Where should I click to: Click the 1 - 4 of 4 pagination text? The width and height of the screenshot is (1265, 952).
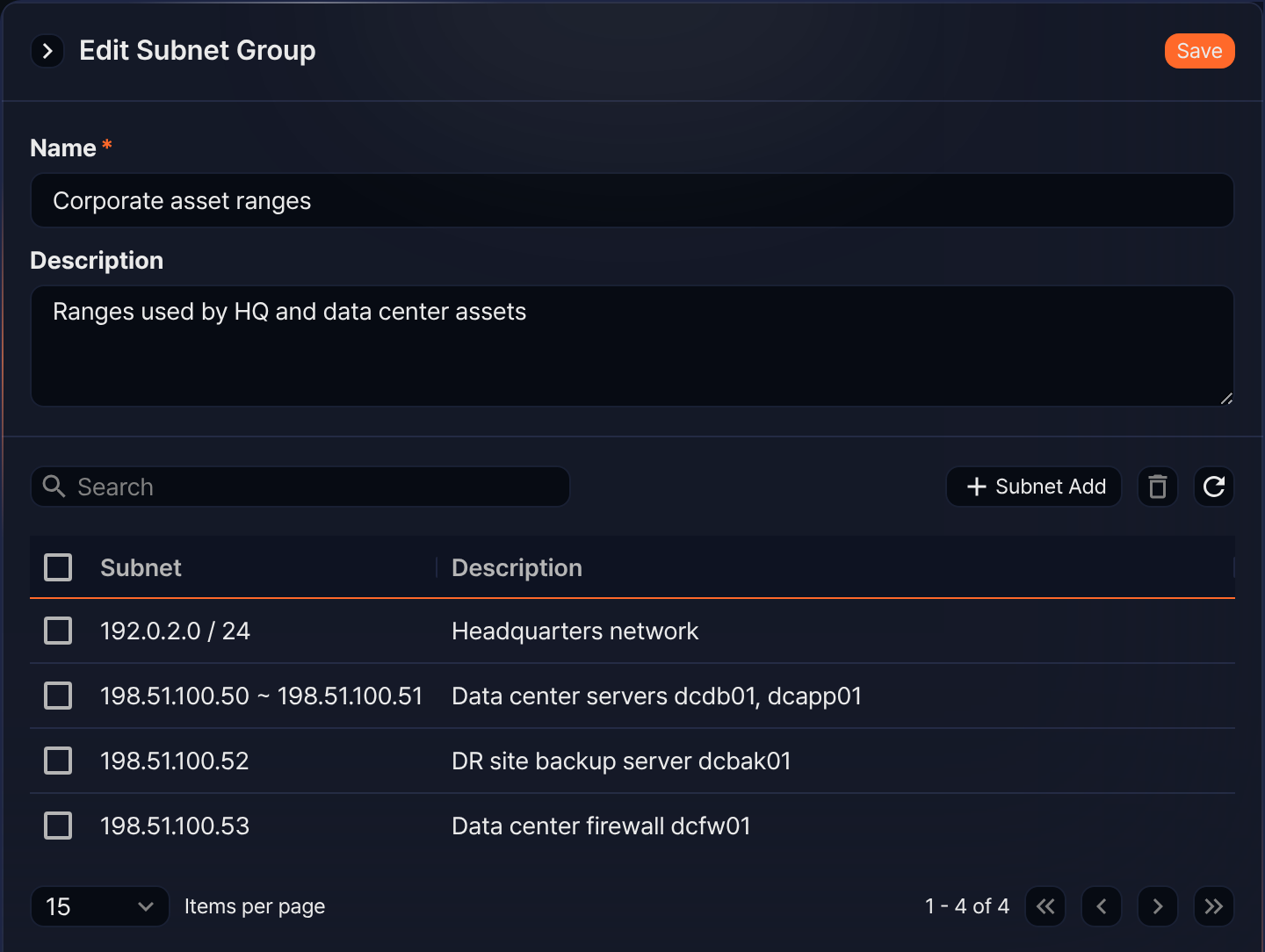(967, 906)
